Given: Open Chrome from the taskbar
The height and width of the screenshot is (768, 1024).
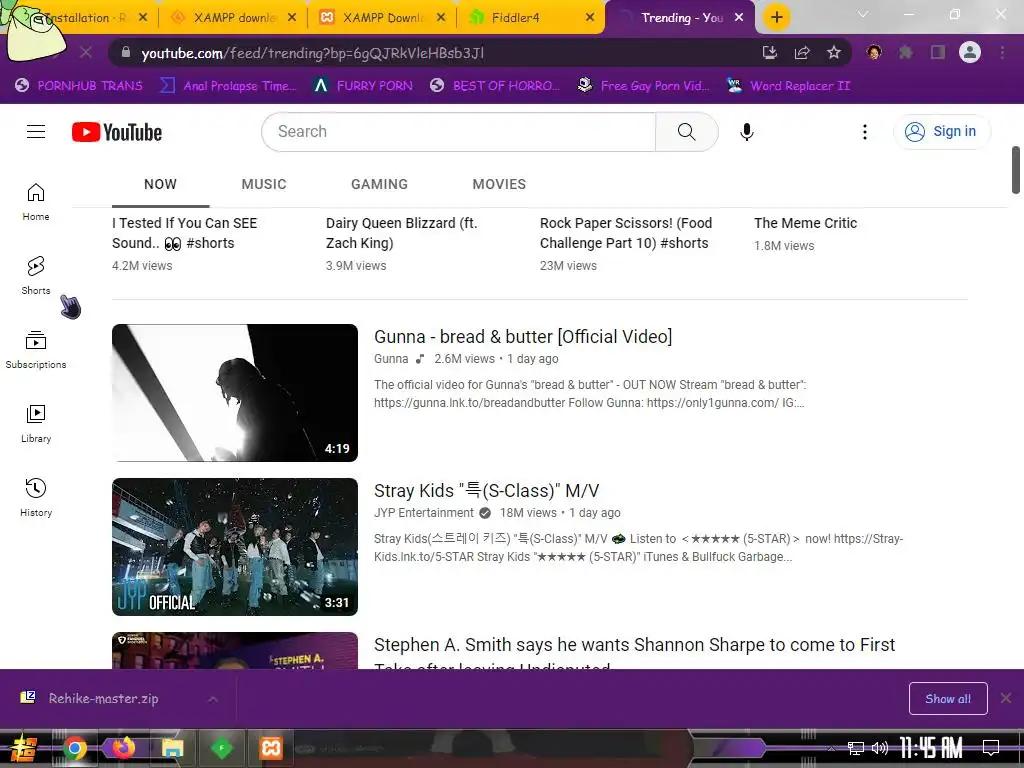Looking at the screenshot, I should coord(74,748).
